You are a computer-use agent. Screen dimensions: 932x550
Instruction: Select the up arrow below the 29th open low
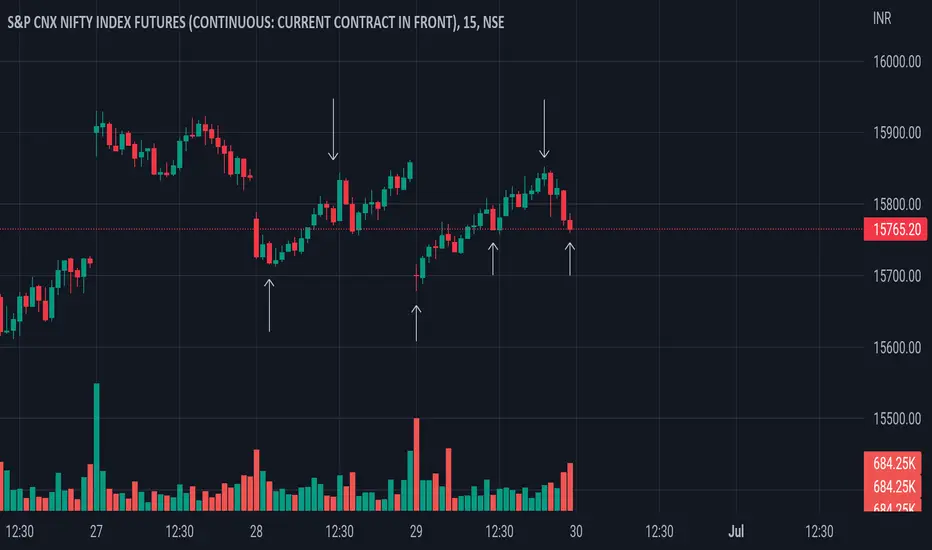[x=416, y=323]
